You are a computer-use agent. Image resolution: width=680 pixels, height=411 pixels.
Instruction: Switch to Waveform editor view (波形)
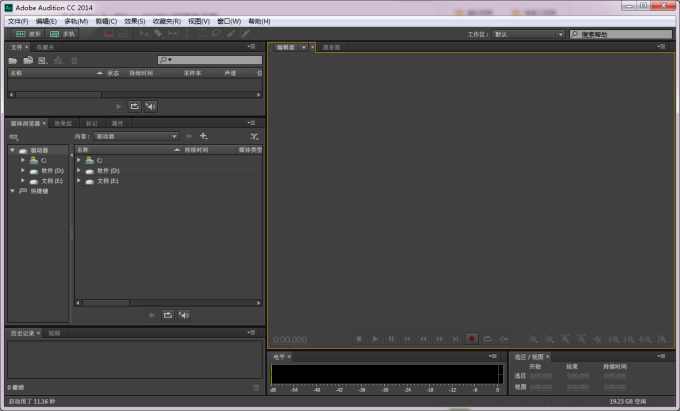27,34
